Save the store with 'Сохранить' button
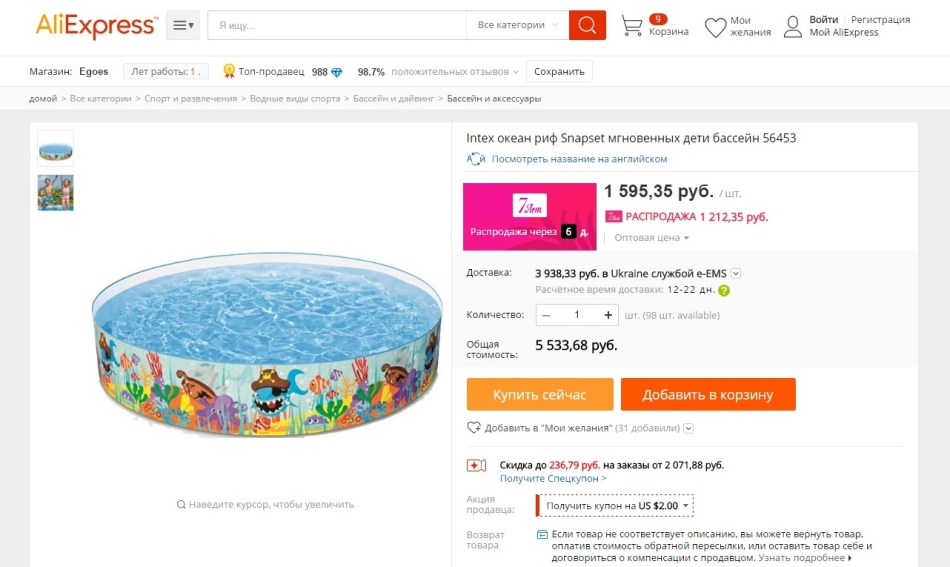Viewport: 950px width, 567px height. tap(559, 72)
